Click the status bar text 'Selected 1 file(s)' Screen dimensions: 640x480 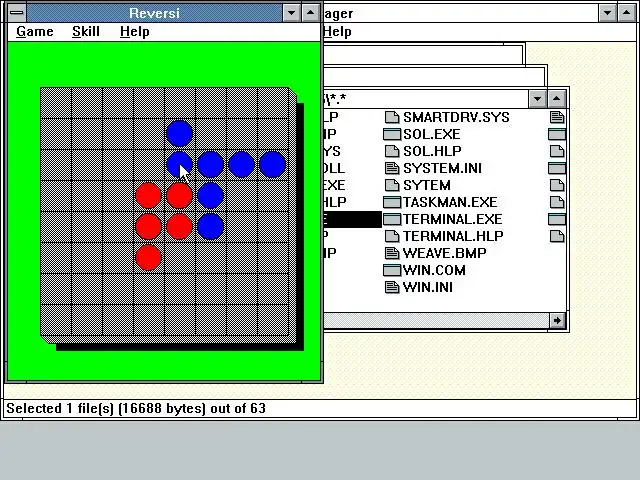(x=60, y=408)
